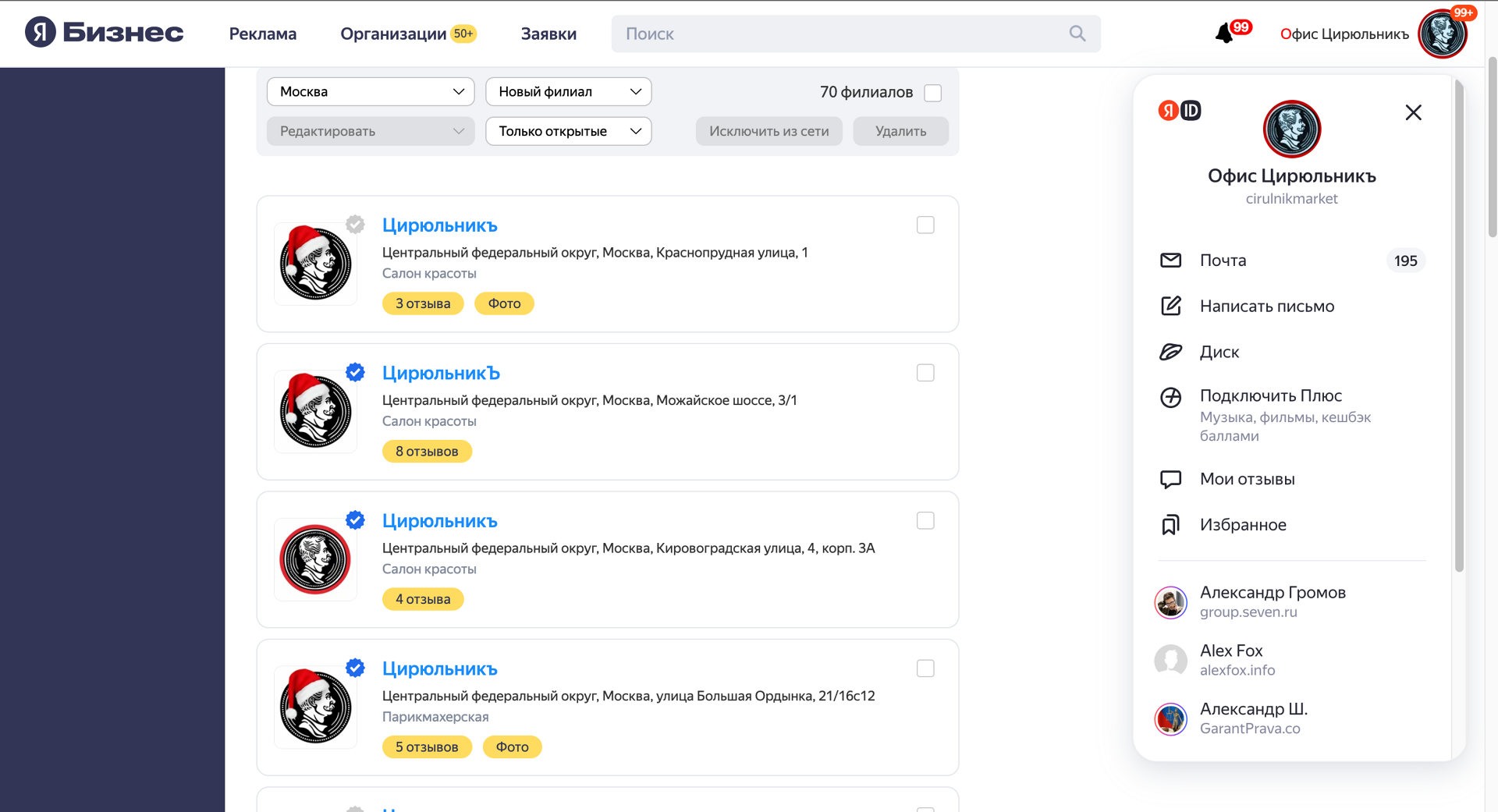Check the Краснопрудная улица branch checkbox
This screenshot has height=812, width=1498.
coord(925,225)
